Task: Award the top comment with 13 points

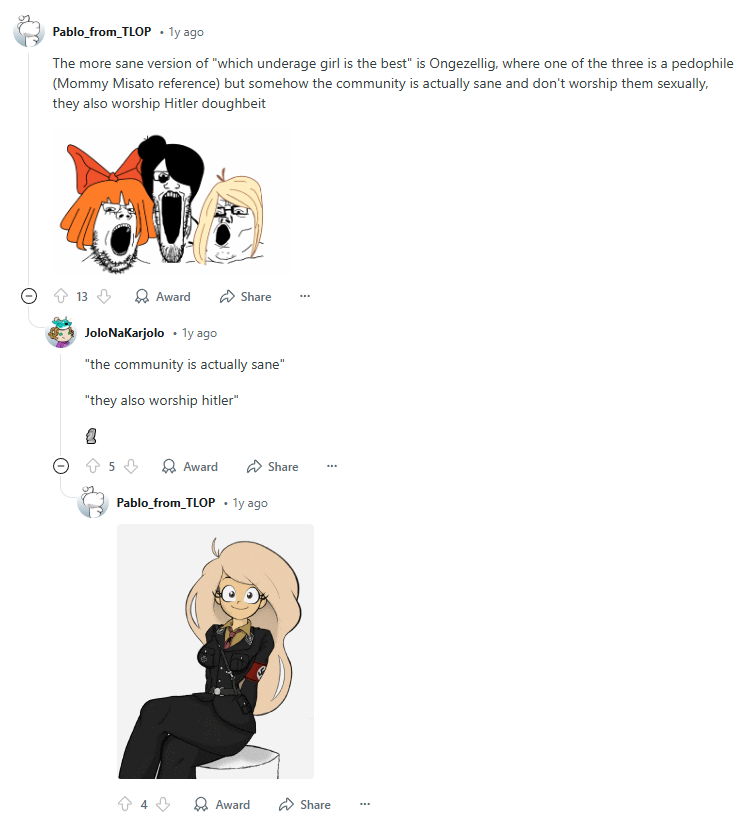Action: coord(163,296)
